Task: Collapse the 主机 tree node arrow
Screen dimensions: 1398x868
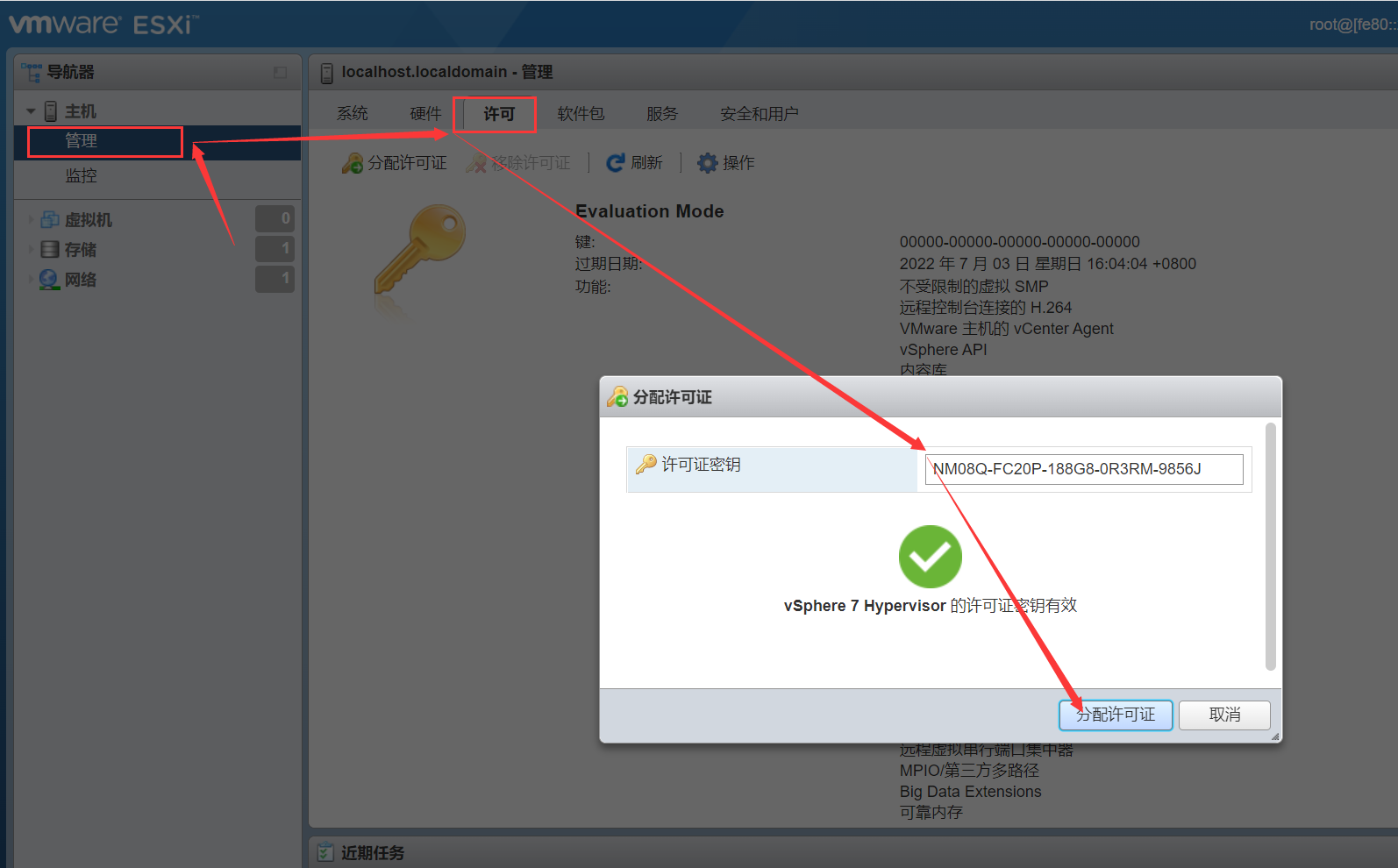Action: click(x=31, y=111)
